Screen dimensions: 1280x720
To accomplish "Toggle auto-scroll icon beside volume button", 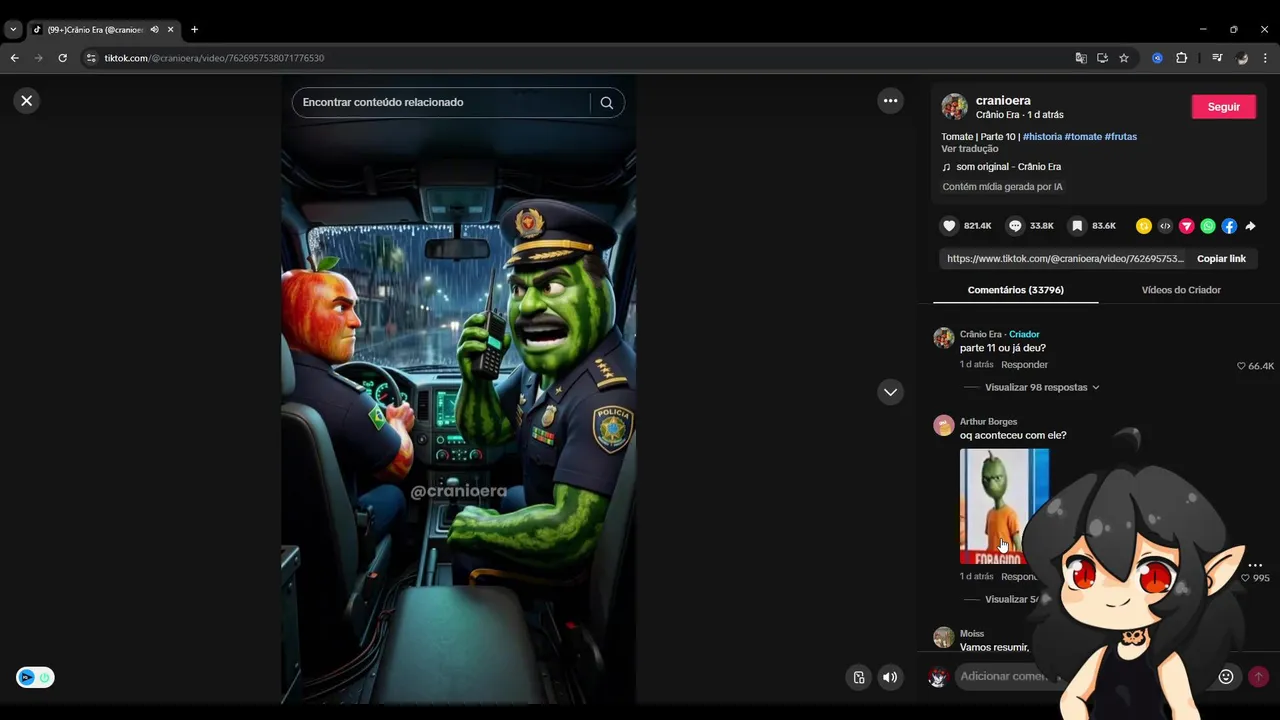I will click(x=859, y=677).
